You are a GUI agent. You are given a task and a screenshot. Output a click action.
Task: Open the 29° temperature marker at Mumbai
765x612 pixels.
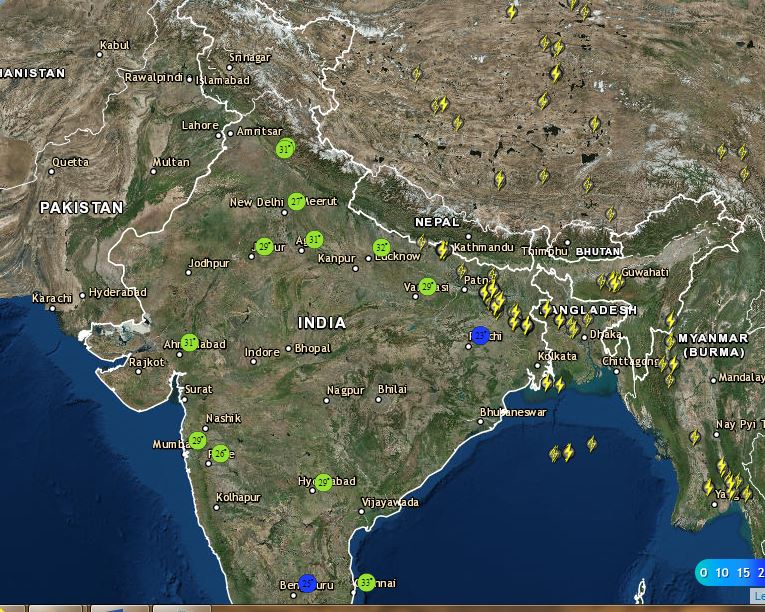197,441
